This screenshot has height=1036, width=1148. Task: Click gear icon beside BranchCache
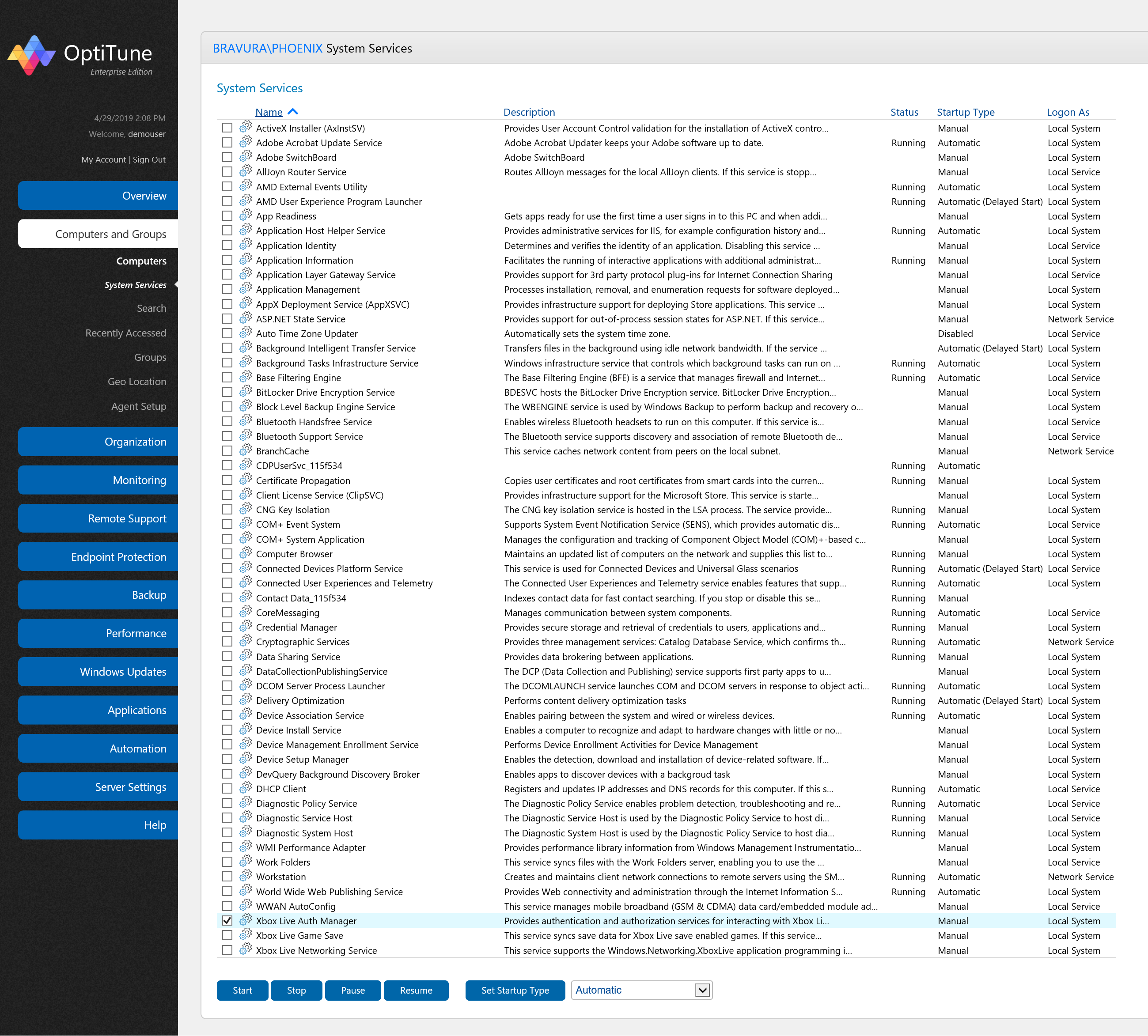point(246,450)
